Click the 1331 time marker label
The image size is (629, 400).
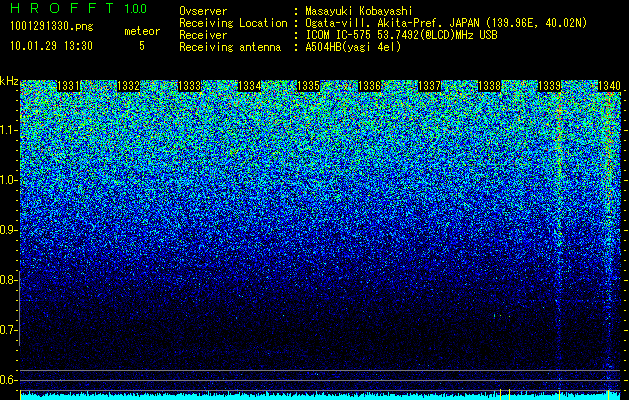pyautogui.click(x=69, y=86)
